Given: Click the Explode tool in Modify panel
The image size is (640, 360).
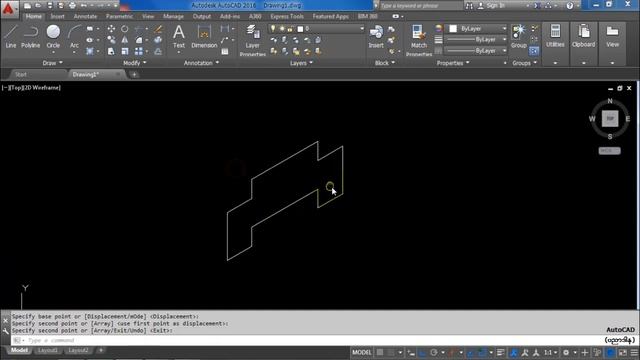Looking at the screenshot, I should click(158, 40).
